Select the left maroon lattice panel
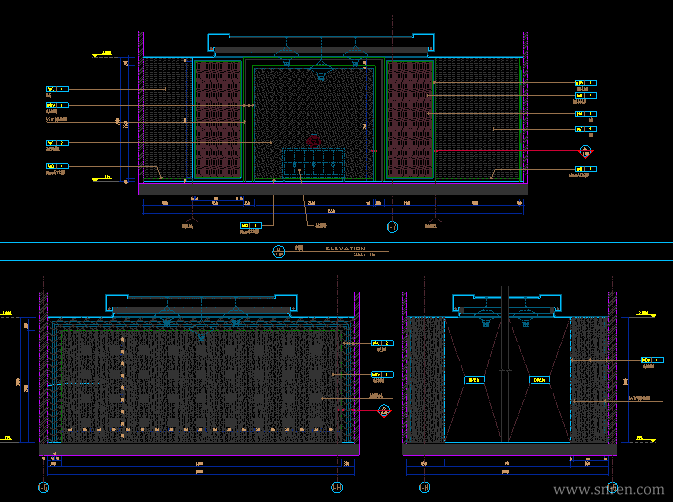 (218, 119)
